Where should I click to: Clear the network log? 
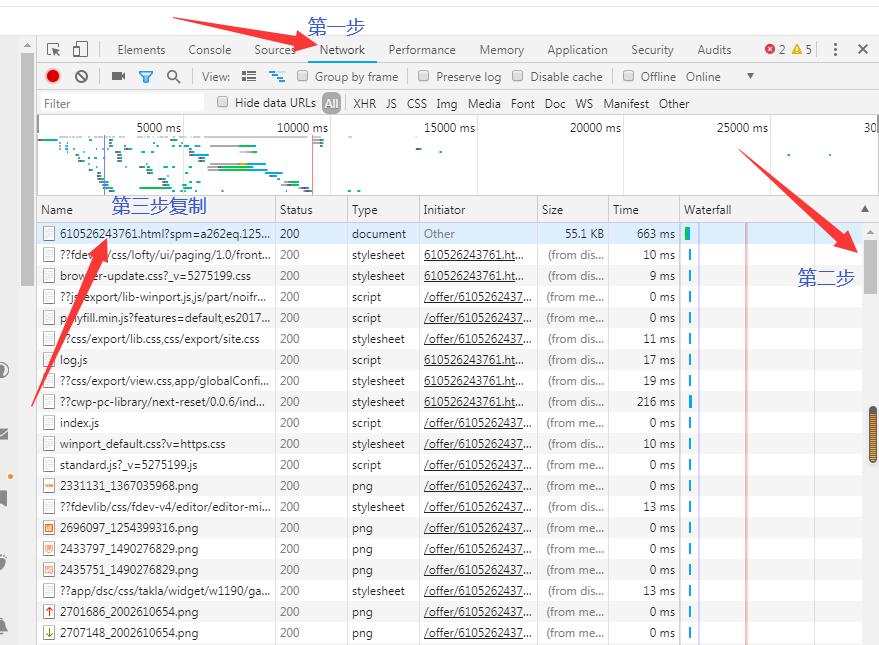(81, 76)
